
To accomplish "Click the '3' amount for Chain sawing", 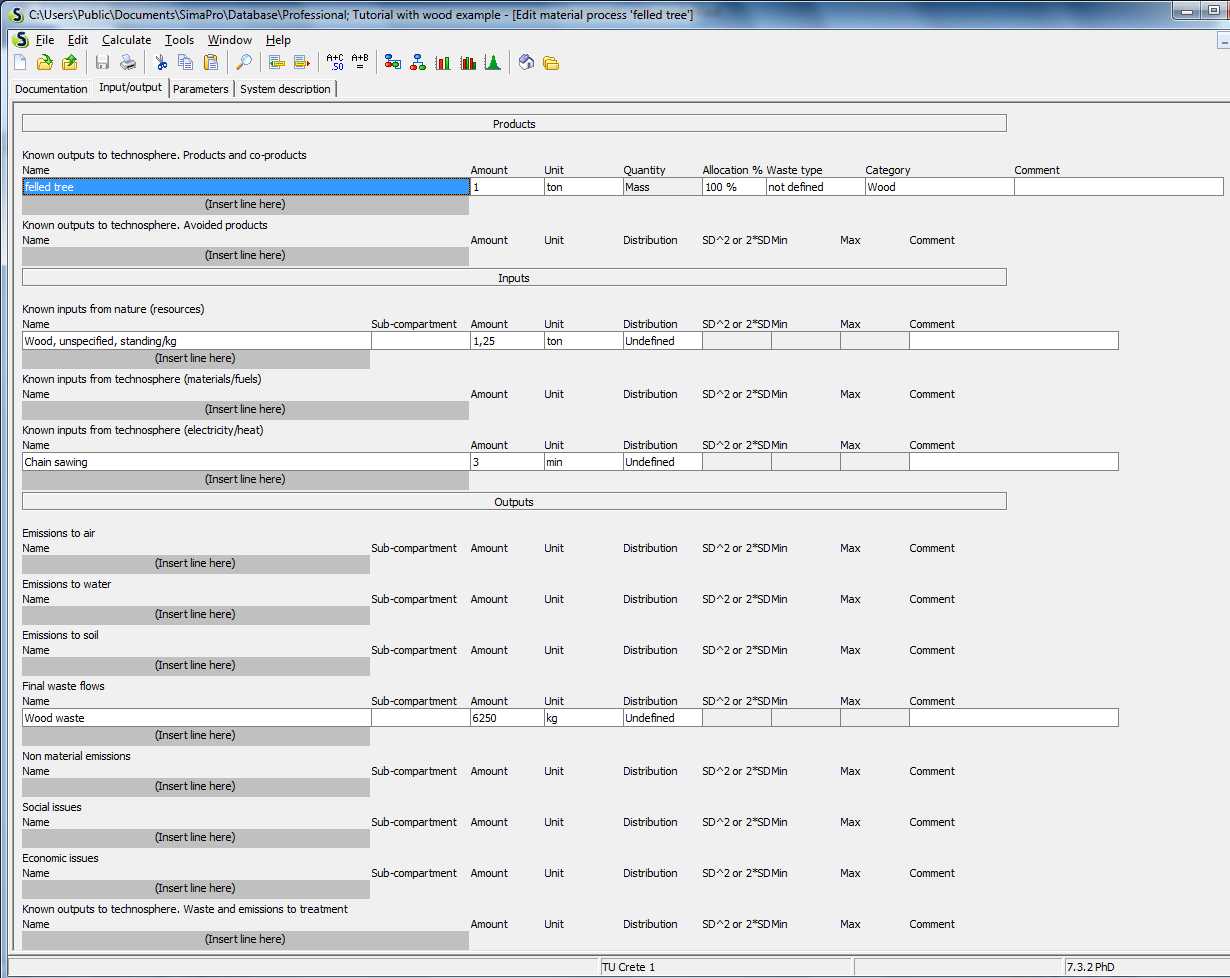I will tap(506, 462).
